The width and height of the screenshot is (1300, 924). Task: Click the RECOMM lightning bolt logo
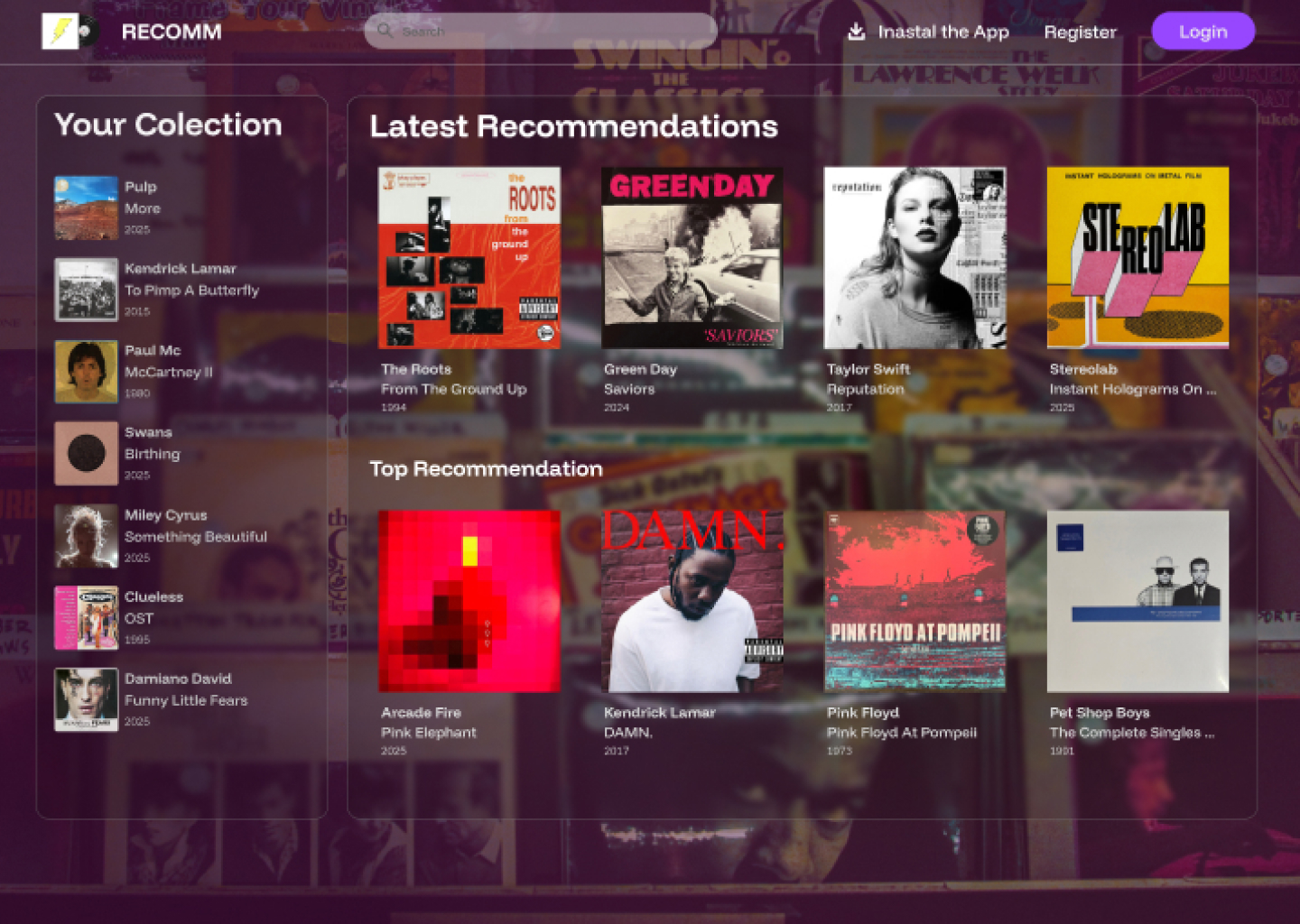[70, 32]
